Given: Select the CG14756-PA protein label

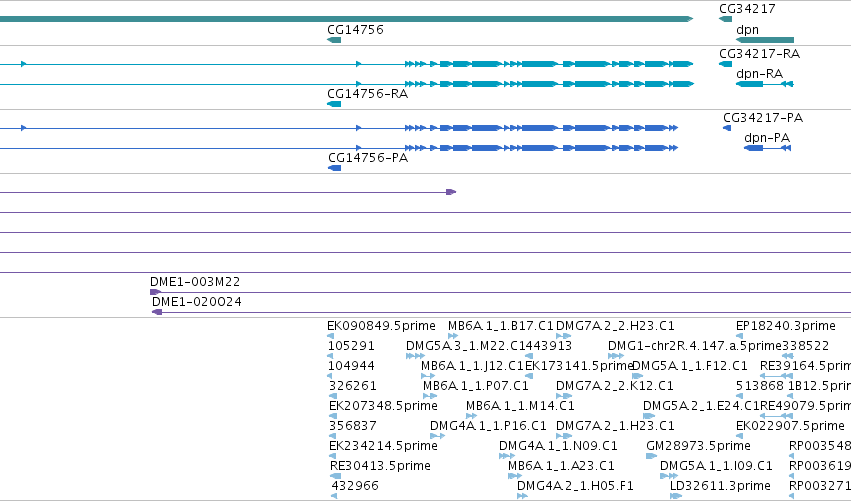Looking at the screenshot, I should (368, 158).
